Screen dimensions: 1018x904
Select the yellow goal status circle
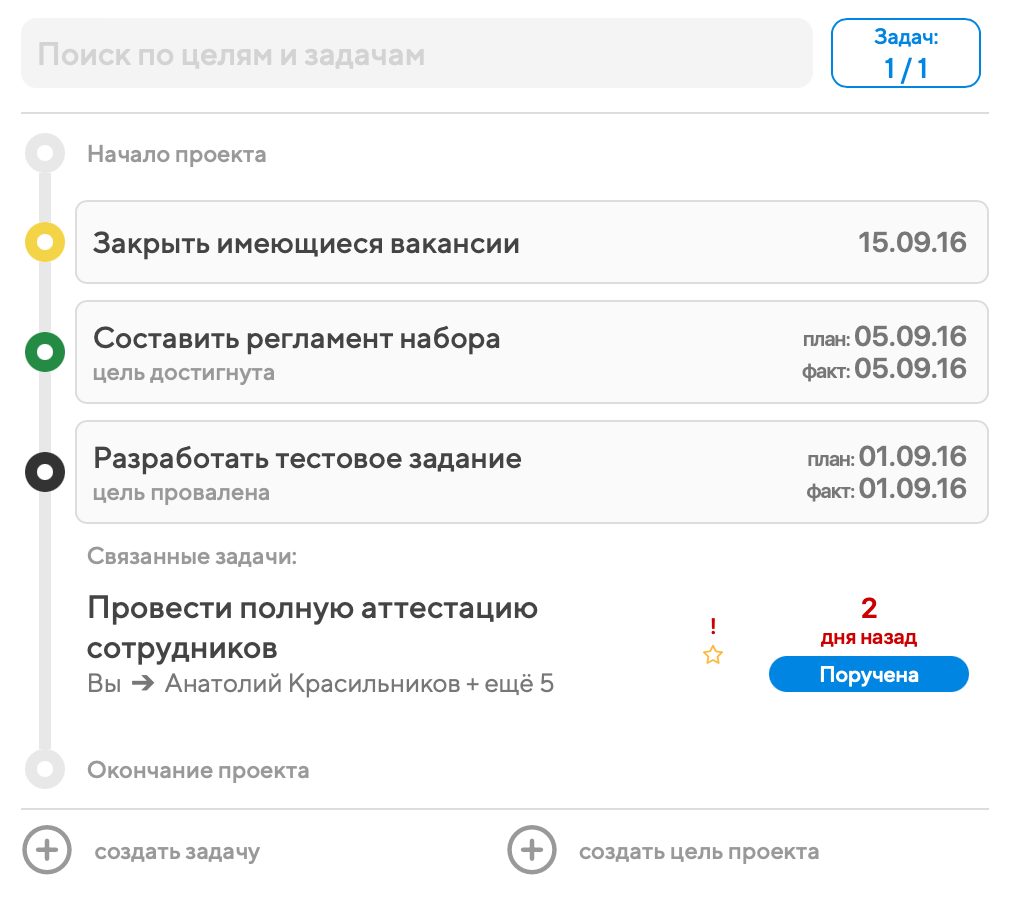45,242
